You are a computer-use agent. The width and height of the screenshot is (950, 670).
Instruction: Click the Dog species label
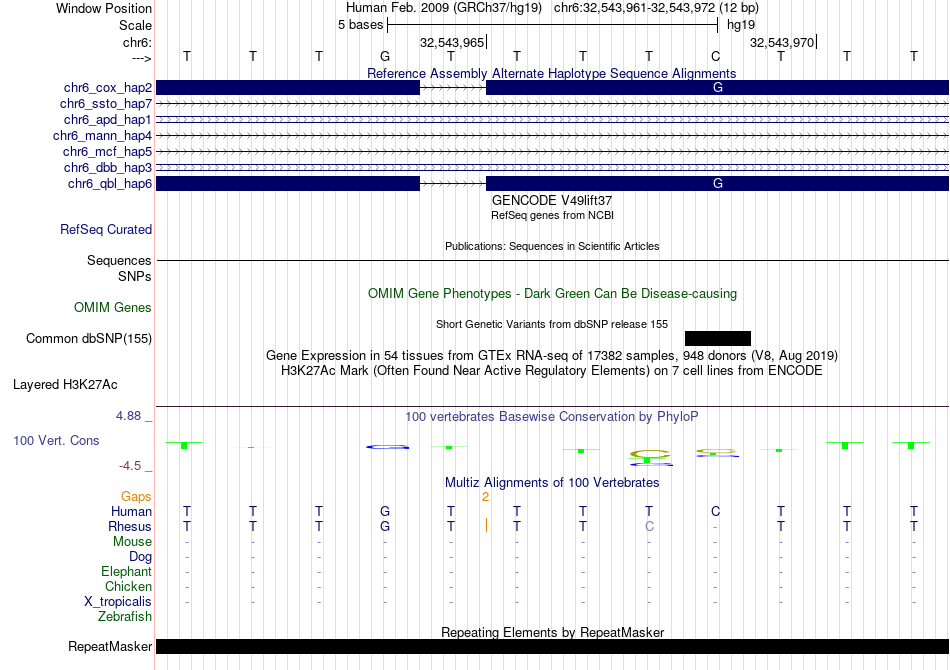point(141,557)
